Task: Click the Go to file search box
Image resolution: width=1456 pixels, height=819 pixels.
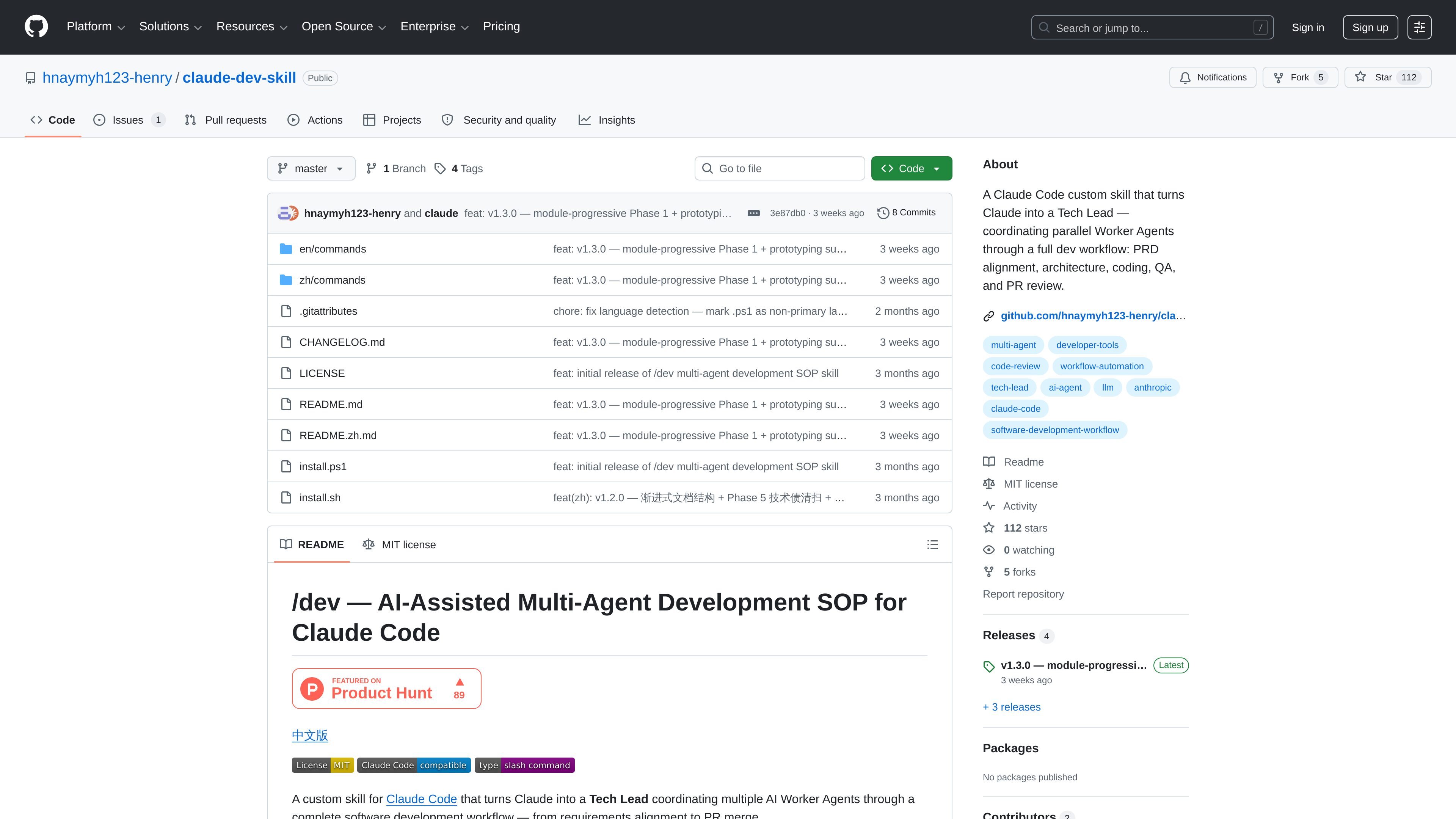Action: [780, 168]
